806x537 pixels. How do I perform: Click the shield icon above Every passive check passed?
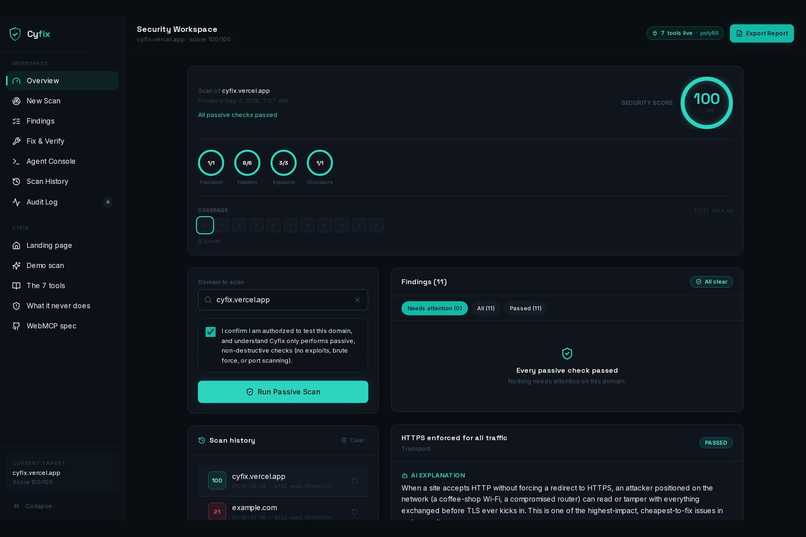click(x=567, y=354)
